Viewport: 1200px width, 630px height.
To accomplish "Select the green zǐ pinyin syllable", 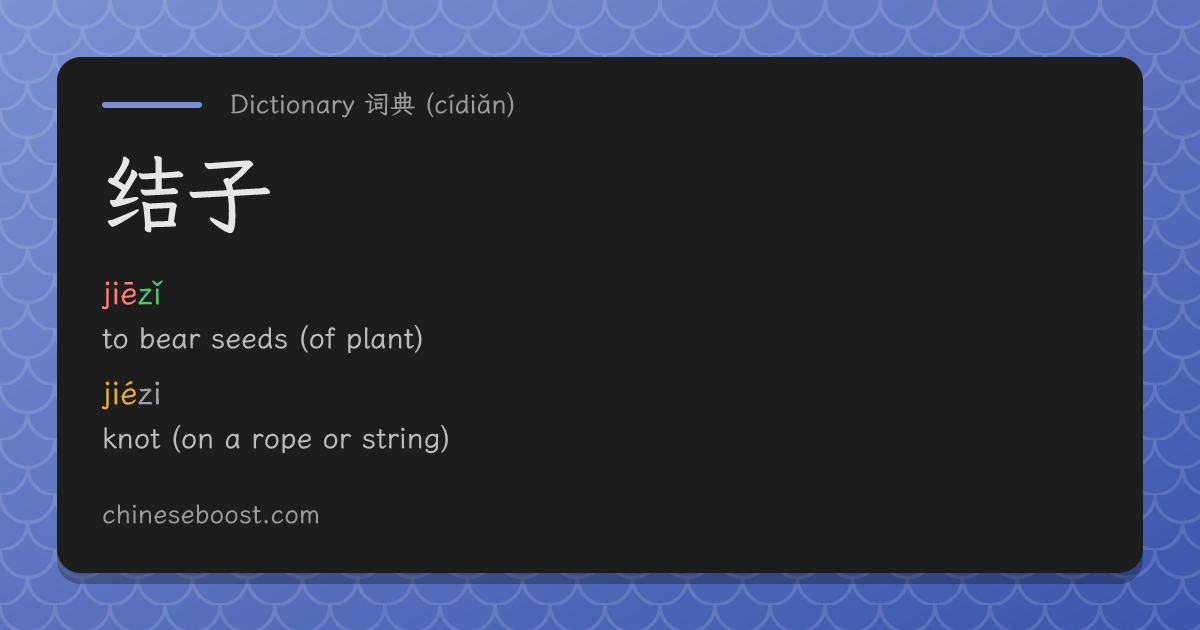I will click(149, 295).
